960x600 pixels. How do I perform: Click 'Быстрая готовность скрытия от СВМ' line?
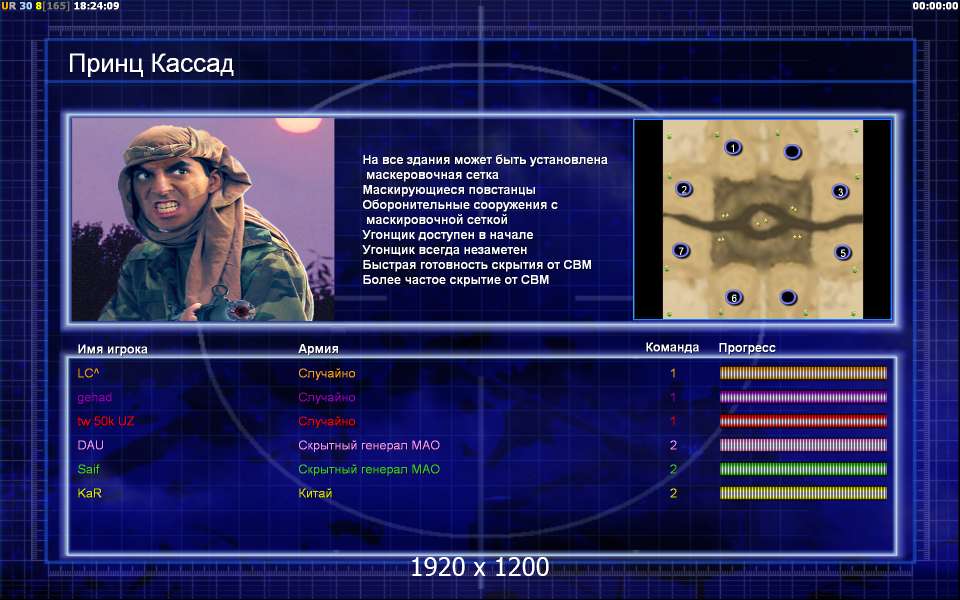click(x=477, y=264)
